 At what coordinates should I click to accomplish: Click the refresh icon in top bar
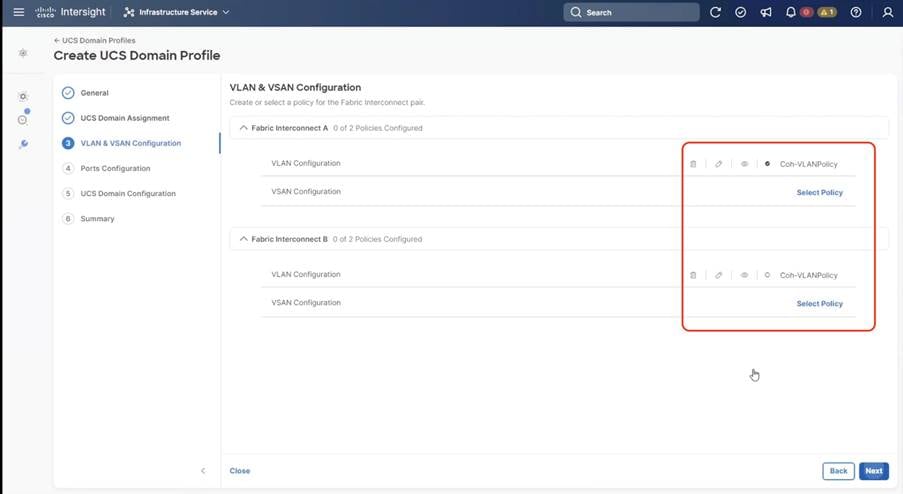[715, 12]
